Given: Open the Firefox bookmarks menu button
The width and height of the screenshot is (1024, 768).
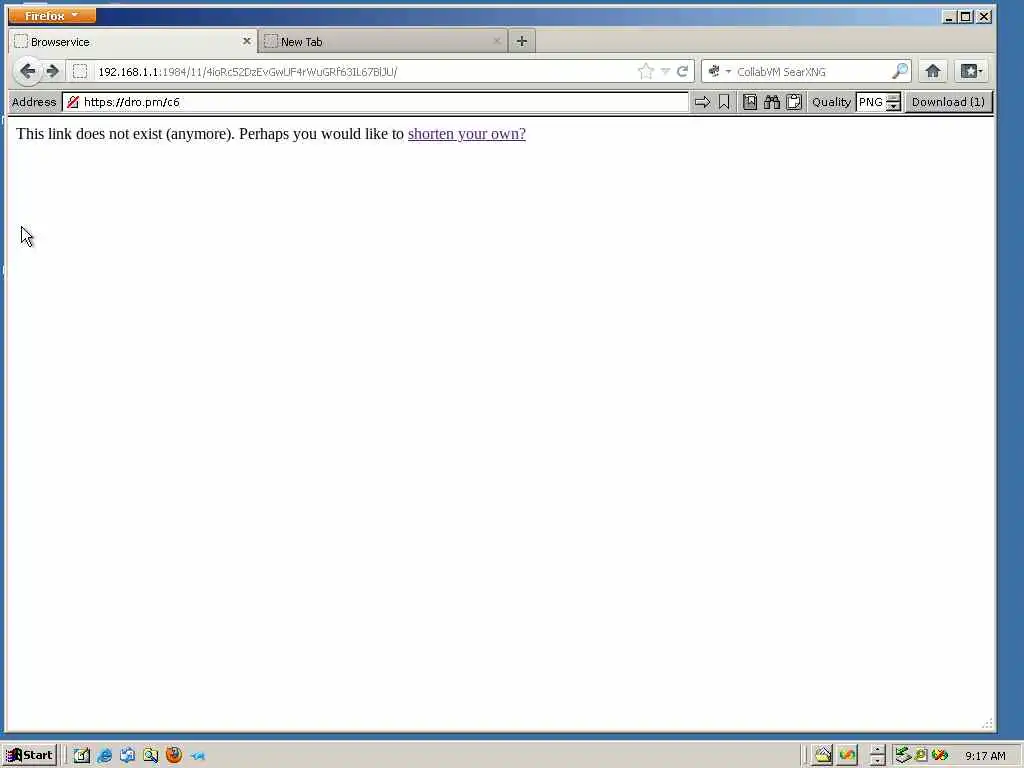Looking at the screenshot, I should (971, 71).
